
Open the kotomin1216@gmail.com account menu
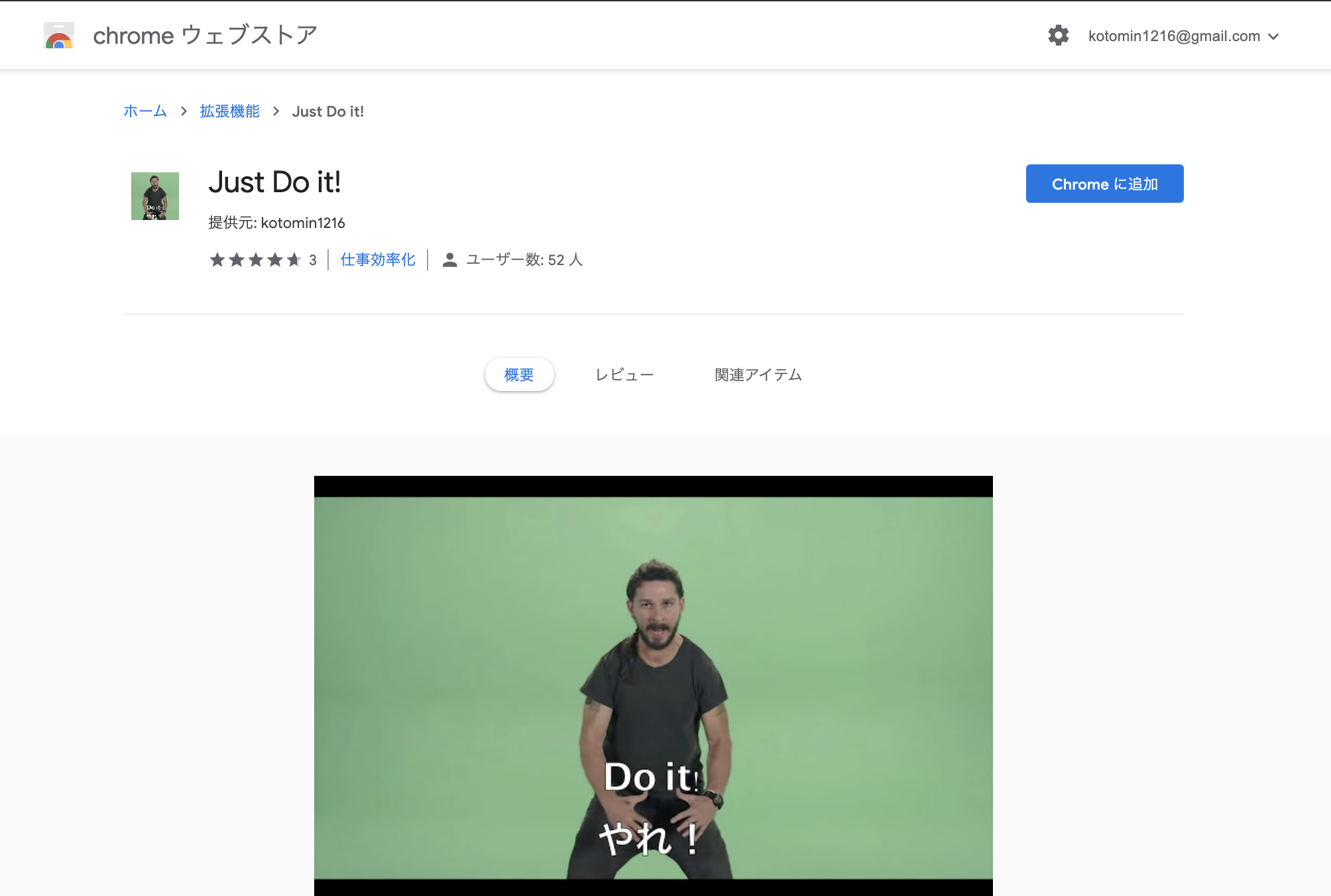click(1173, 36)
